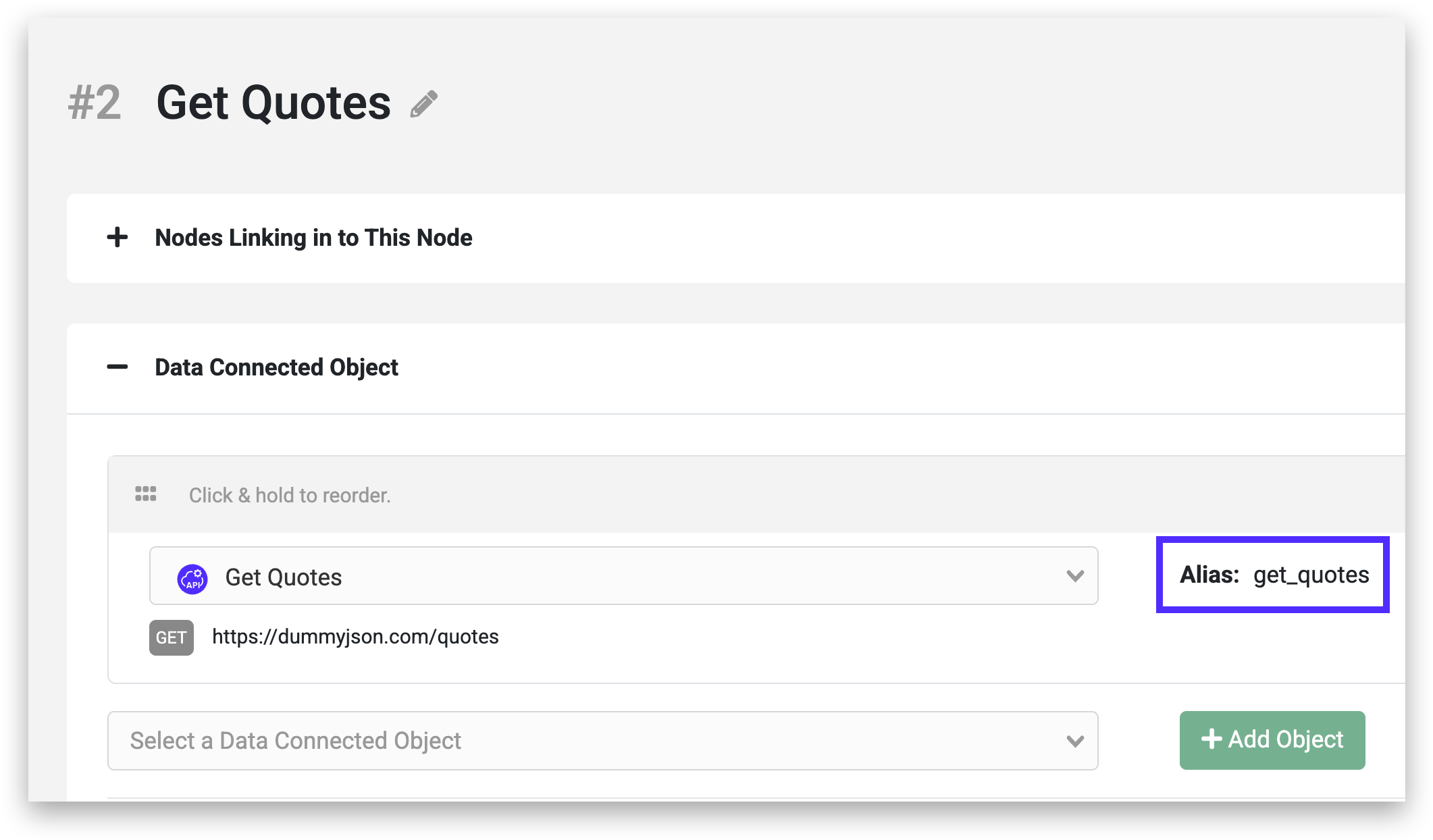Click the chevron on the empty object selector

point(1075,741)
